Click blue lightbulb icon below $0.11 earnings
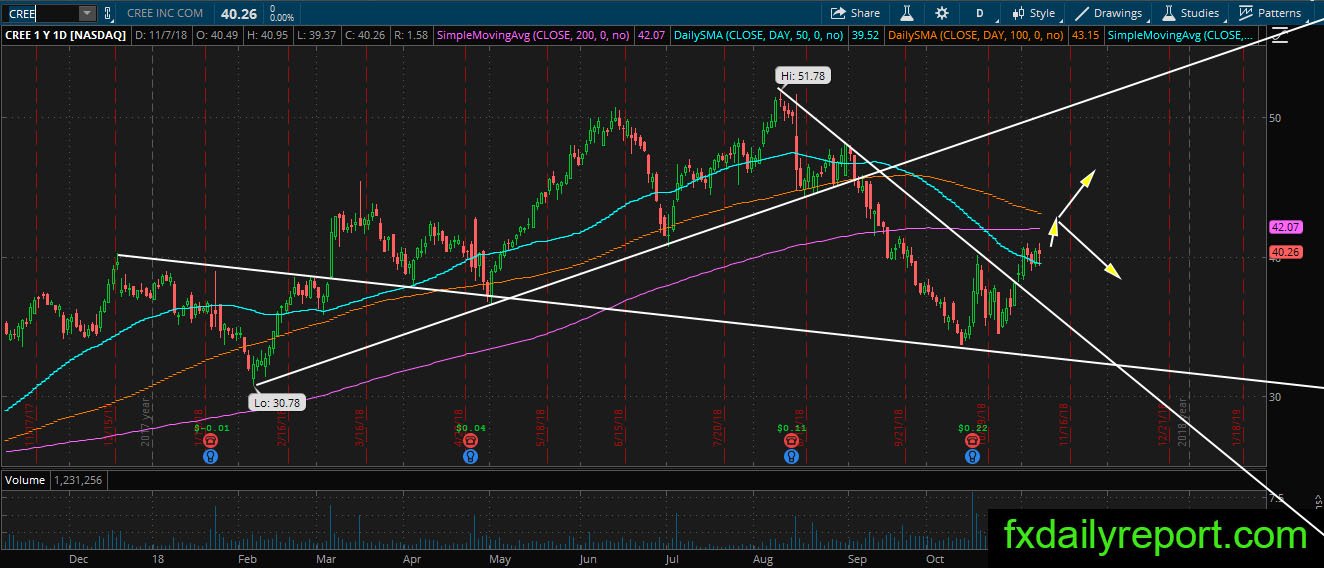This screenshot has height=568, width=1324. [x=791, y=456]
